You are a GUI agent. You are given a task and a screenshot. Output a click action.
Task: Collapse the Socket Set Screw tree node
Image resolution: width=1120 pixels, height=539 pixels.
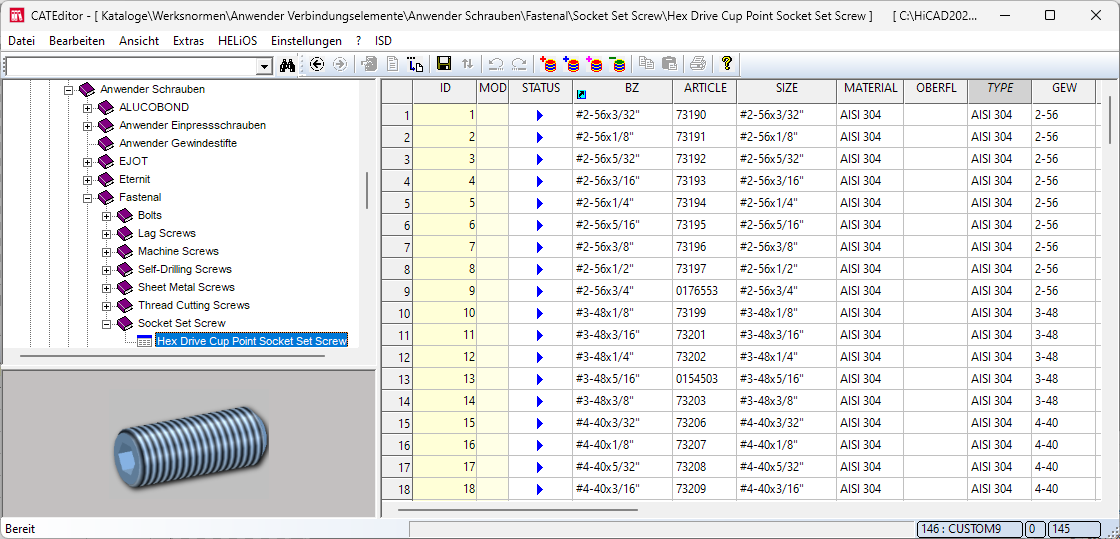(x=107, y=323)
